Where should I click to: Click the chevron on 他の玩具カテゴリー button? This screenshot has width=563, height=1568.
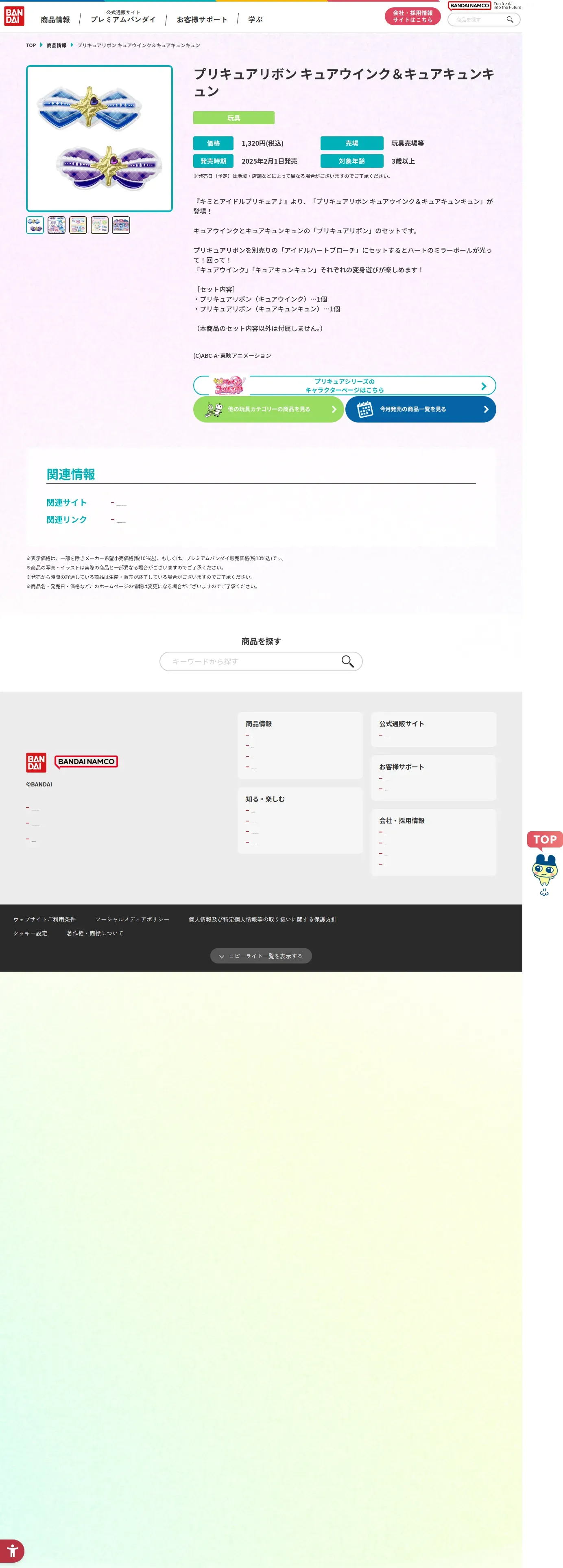(334, 410)
